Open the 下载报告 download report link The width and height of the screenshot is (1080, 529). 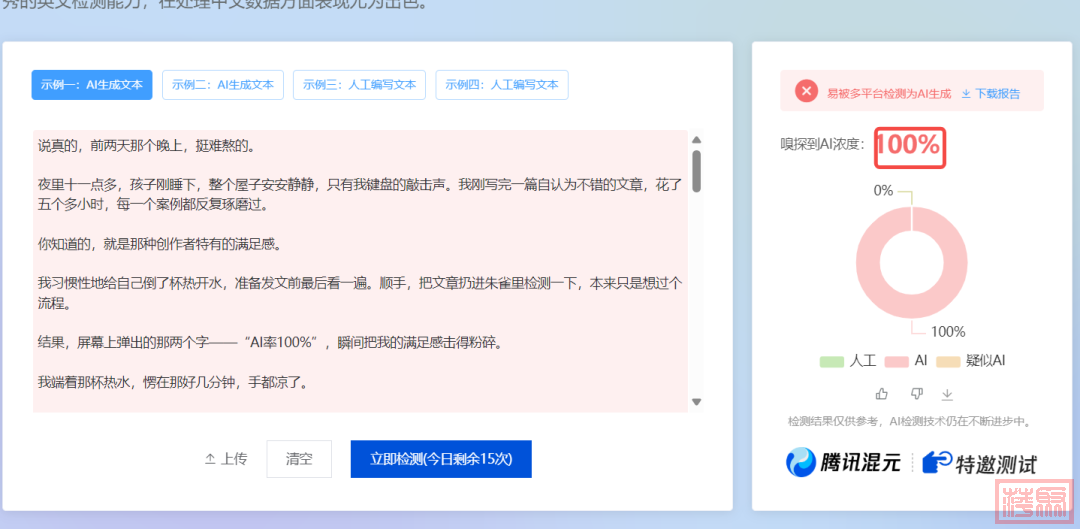(990, 93)
